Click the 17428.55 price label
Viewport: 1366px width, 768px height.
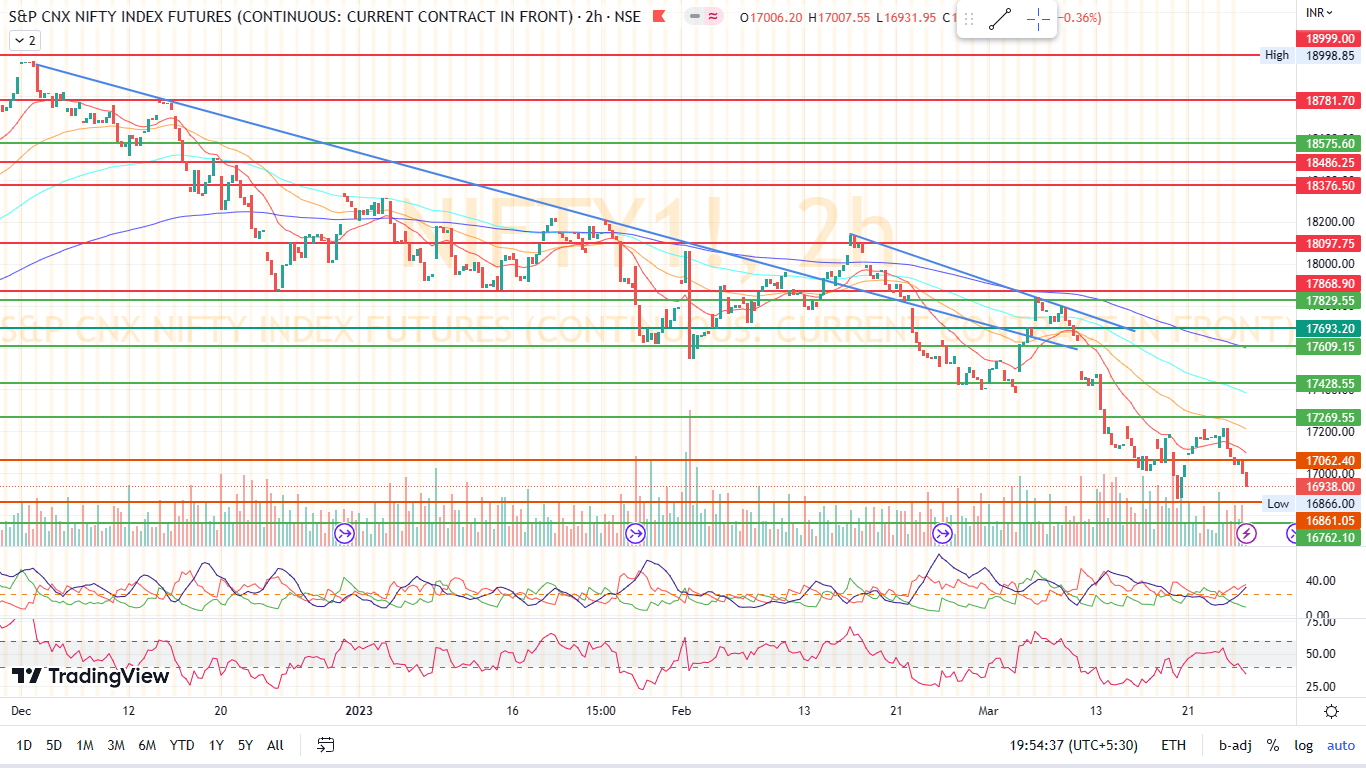[1330, 383]
